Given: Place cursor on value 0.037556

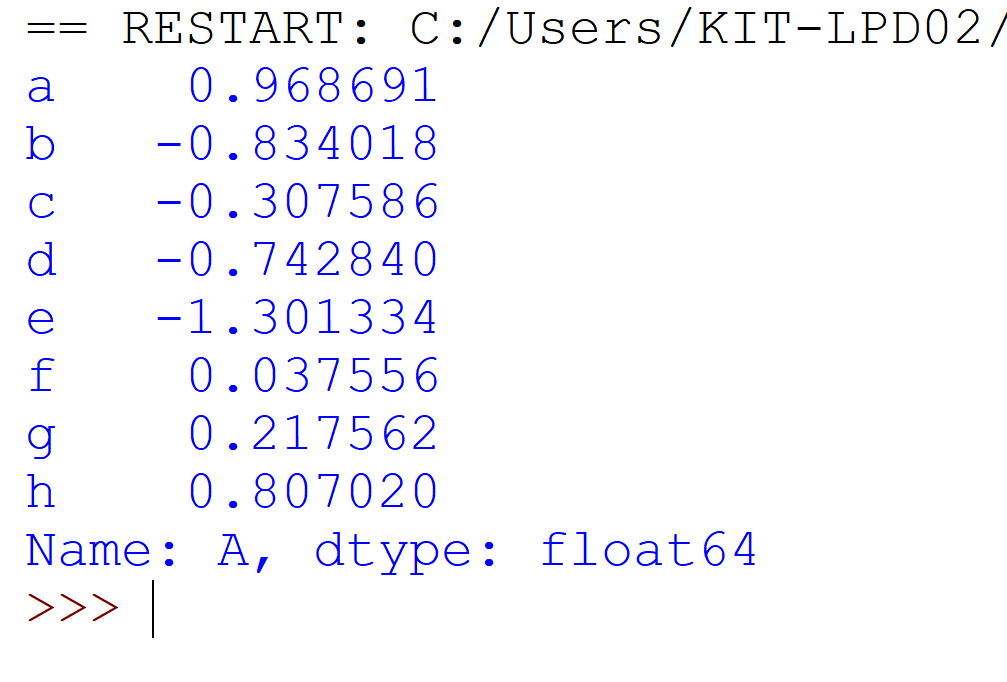Looking at the screenshot, I should point(313,376).
